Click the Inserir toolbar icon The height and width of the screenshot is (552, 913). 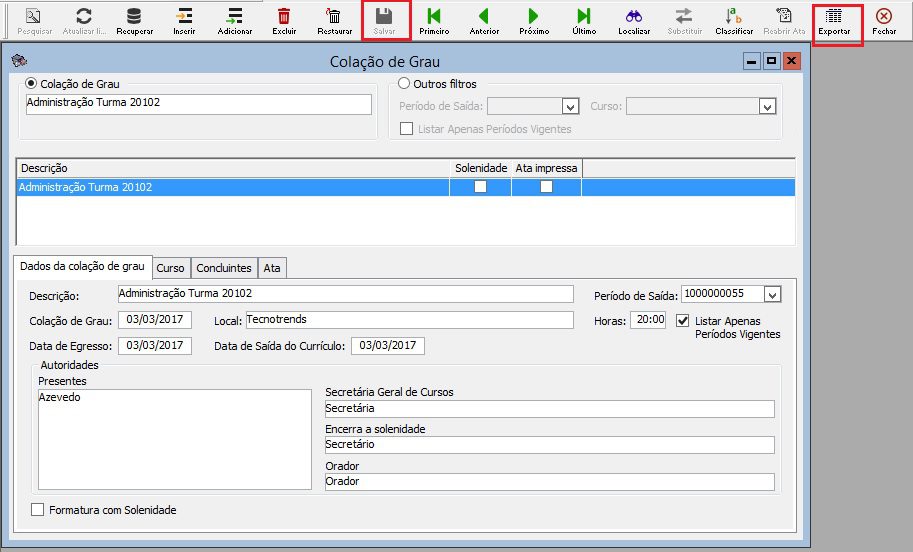[184, 17]
